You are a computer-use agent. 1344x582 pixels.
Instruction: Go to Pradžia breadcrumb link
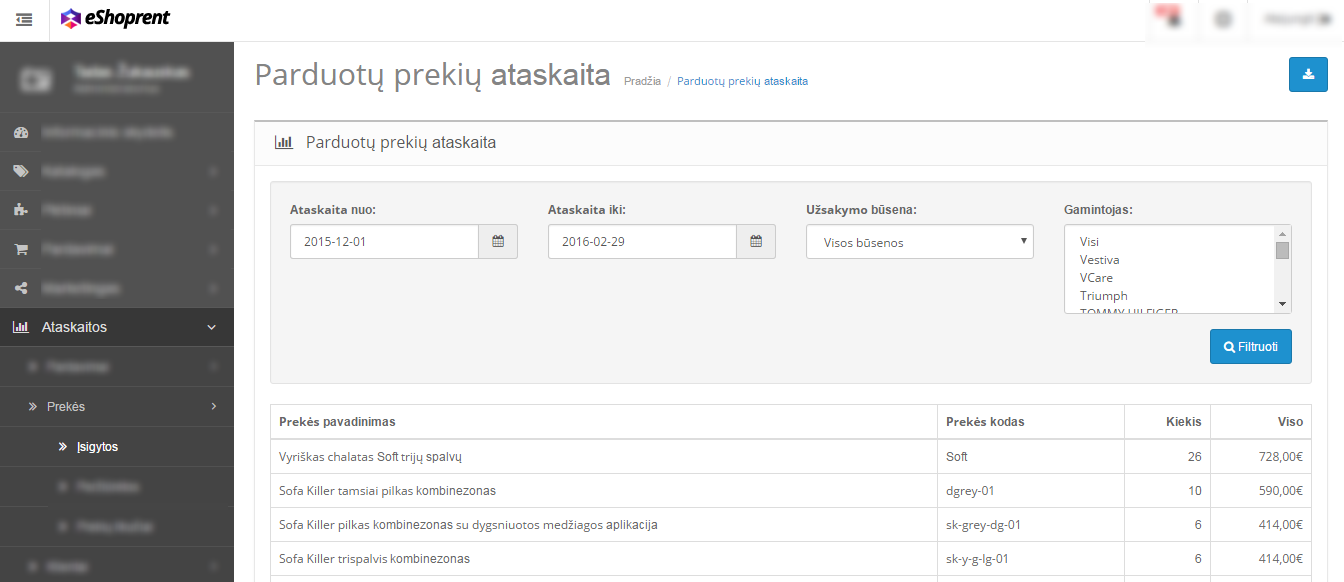pyautogui.click(x=642, y=81)
